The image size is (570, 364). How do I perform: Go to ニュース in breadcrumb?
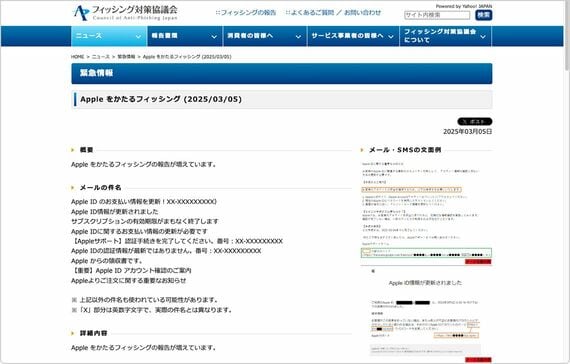pos(101,57)
